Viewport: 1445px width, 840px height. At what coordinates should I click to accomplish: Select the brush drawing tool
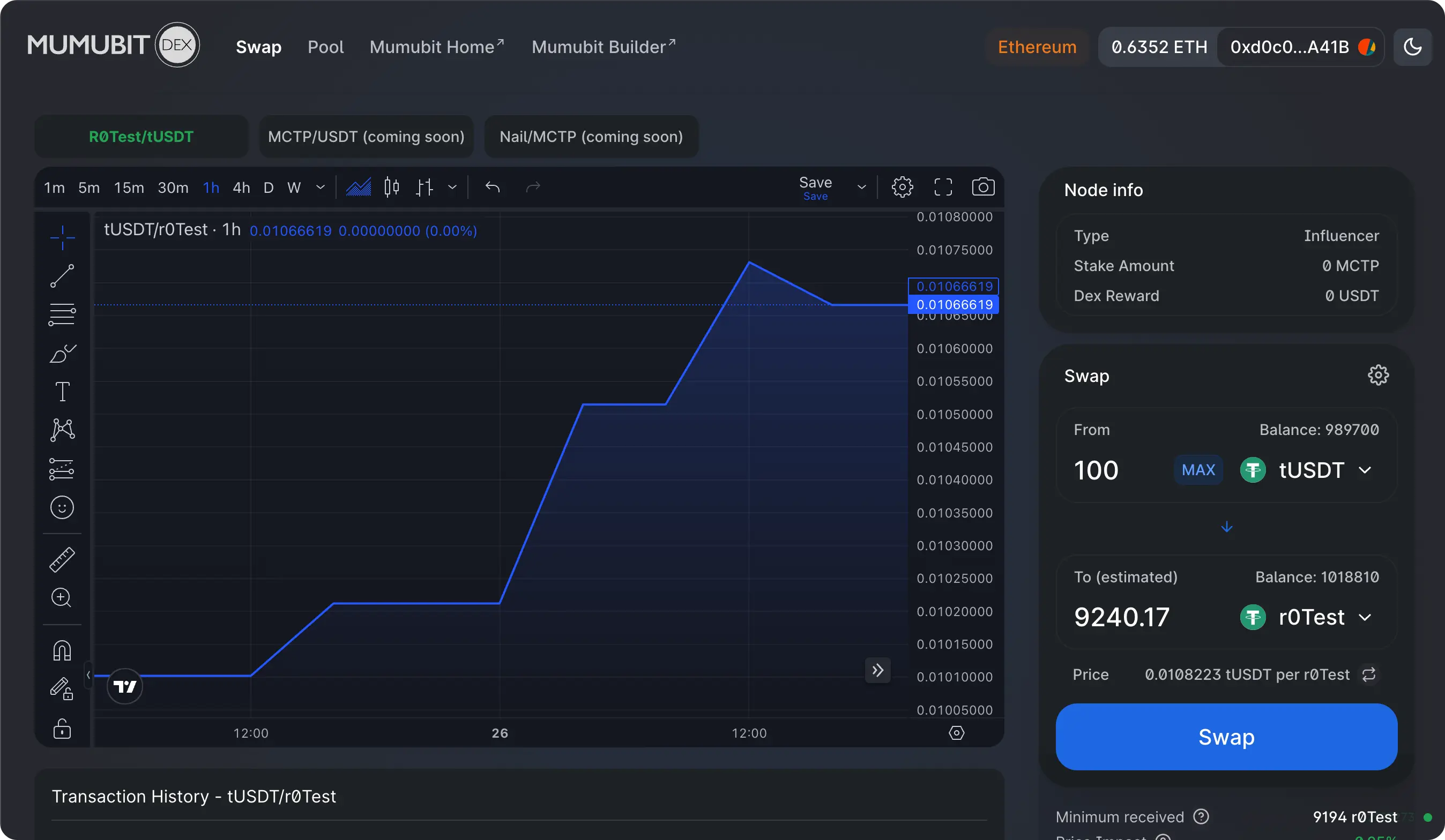(x=62, y=354)
